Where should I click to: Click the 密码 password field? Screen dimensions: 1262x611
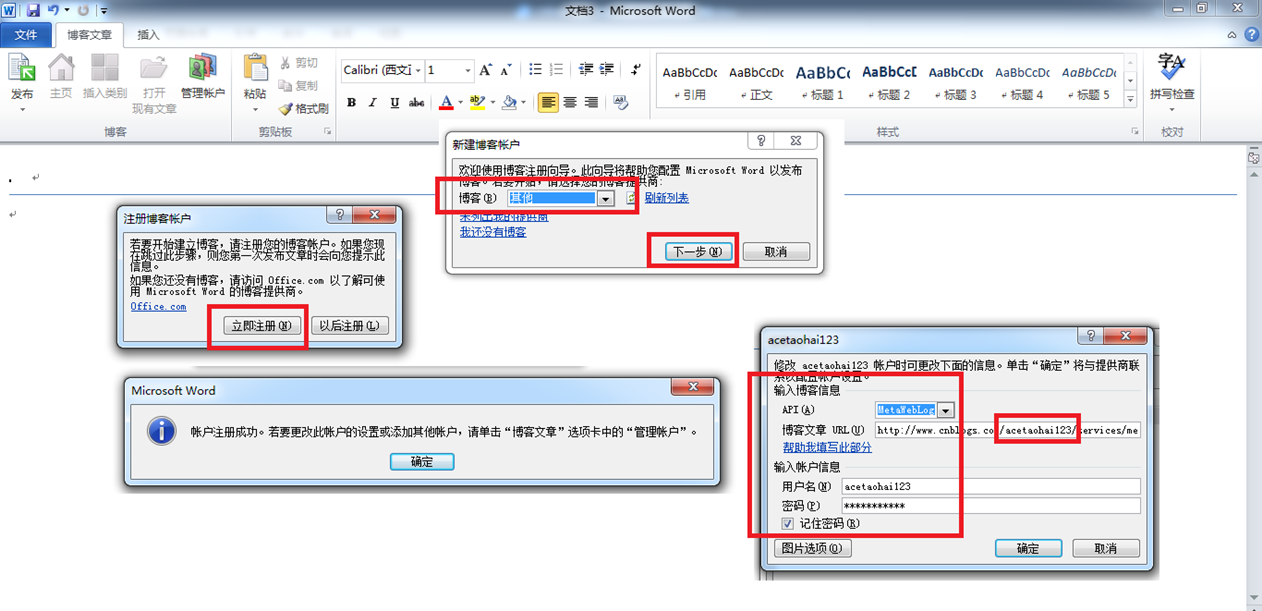click(990, 506)
